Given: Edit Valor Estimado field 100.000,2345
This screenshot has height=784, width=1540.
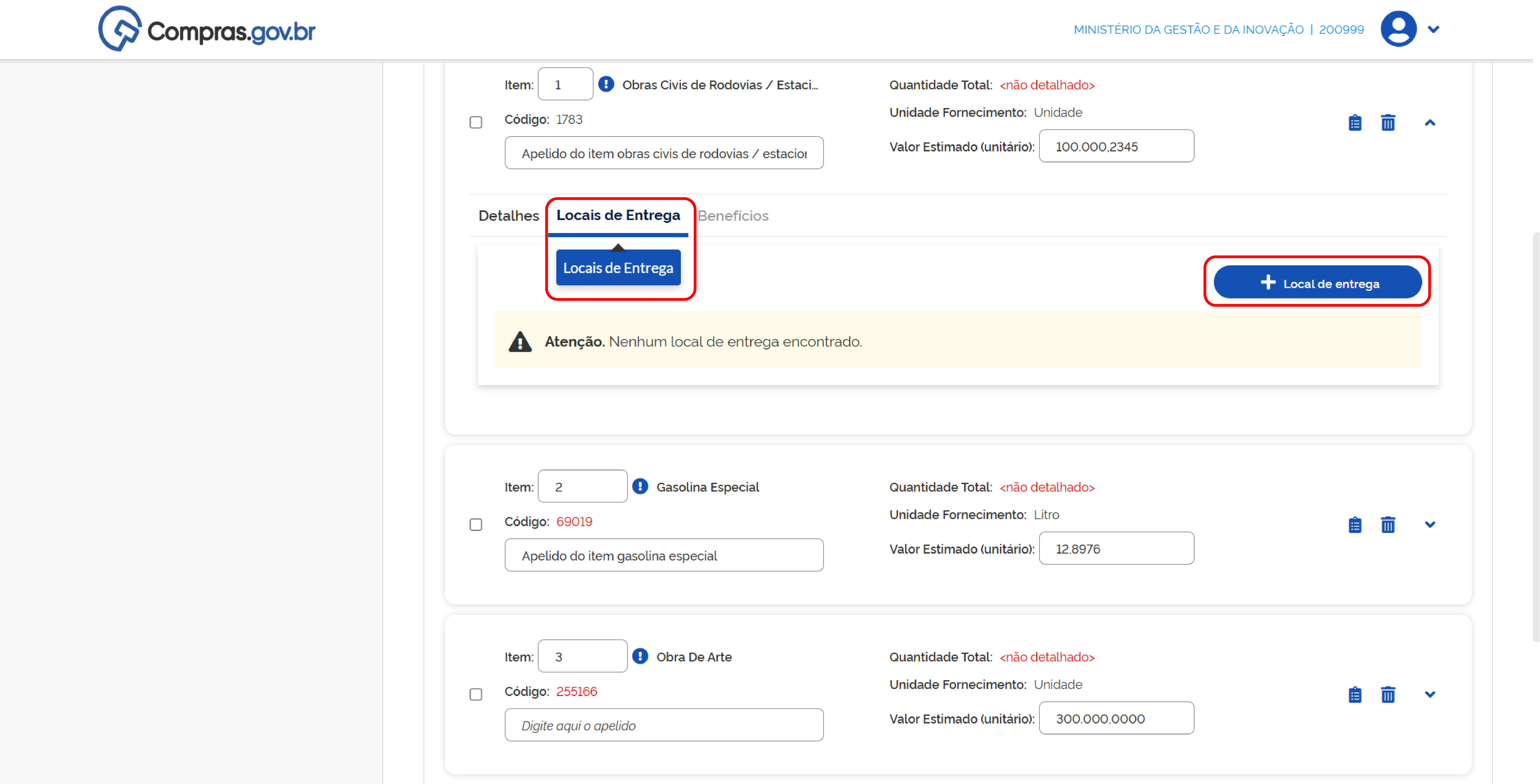Looking at the screenshot, I should pos(1117,146).
